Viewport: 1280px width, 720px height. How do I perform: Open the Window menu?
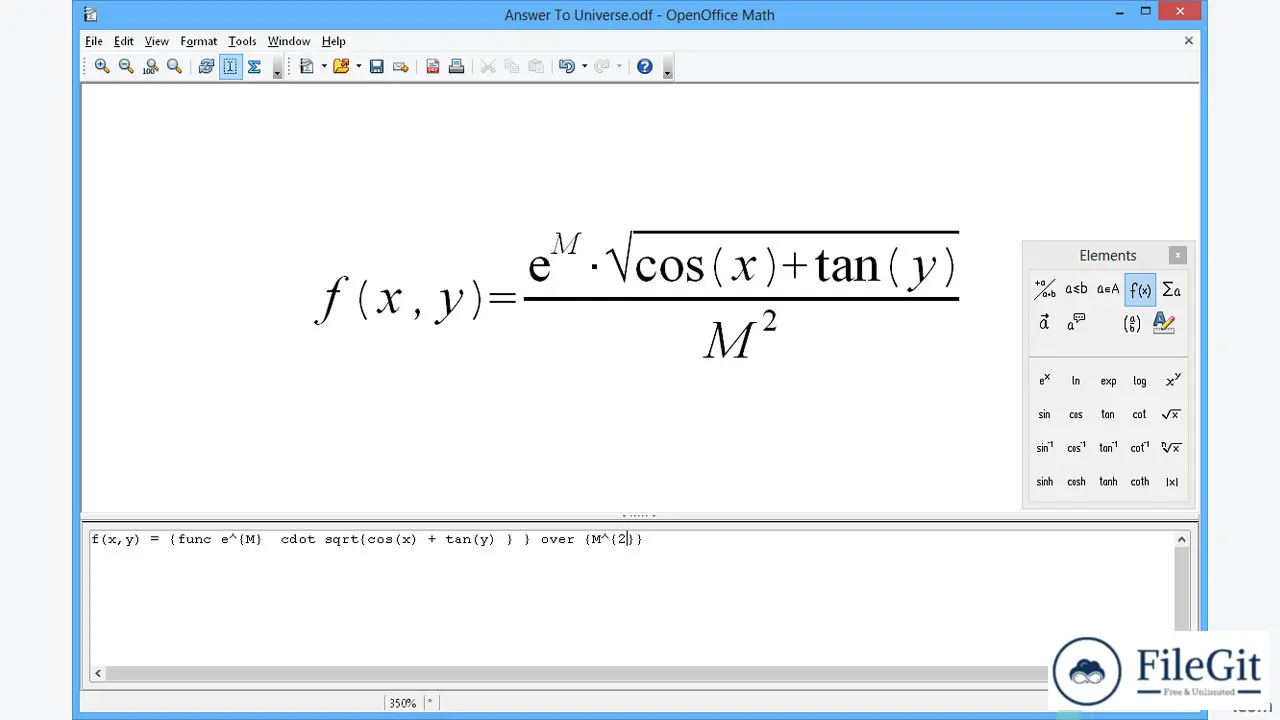tap(289, 41)
